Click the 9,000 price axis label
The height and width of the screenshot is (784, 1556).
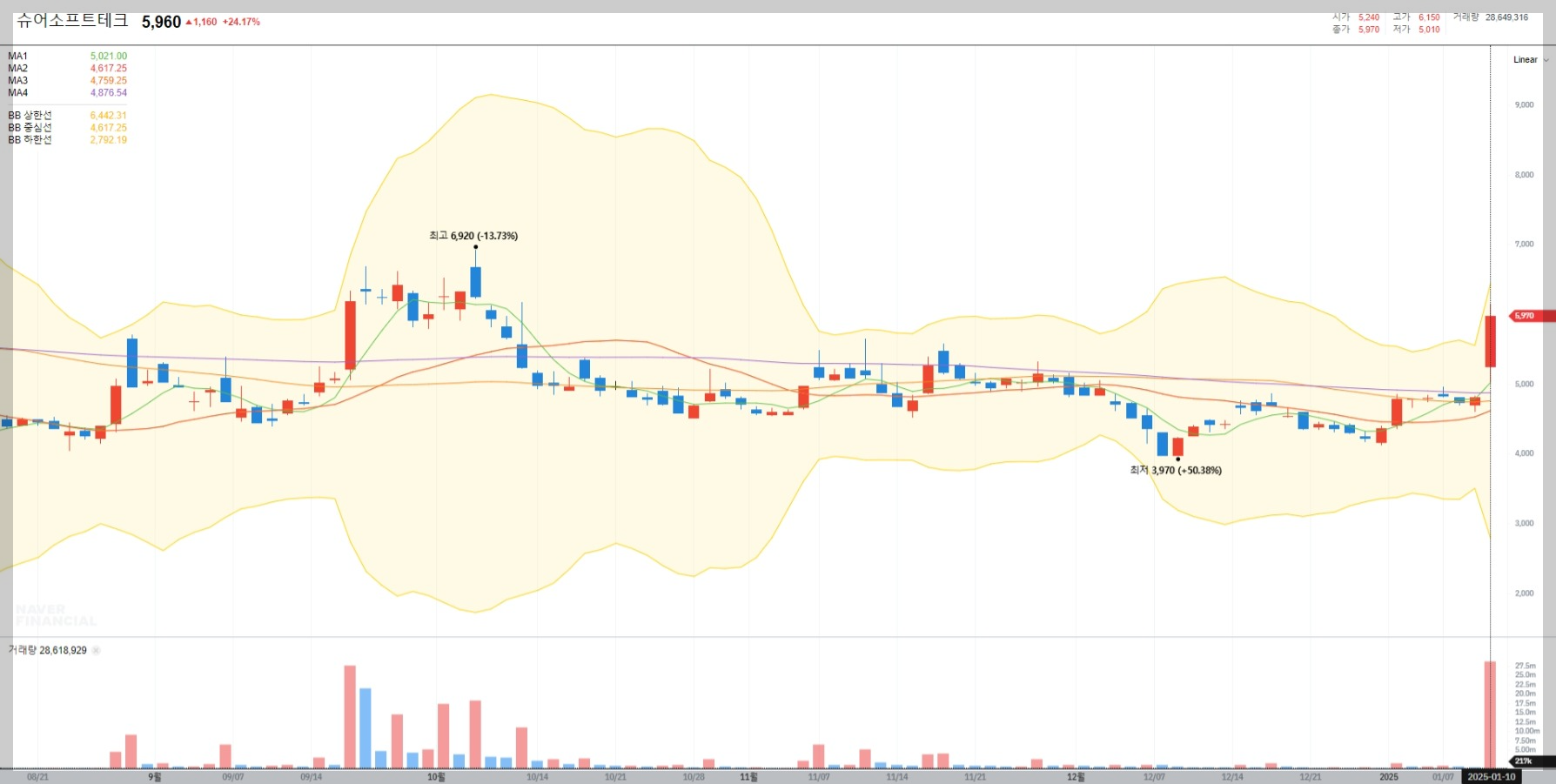click(1525, 104)
